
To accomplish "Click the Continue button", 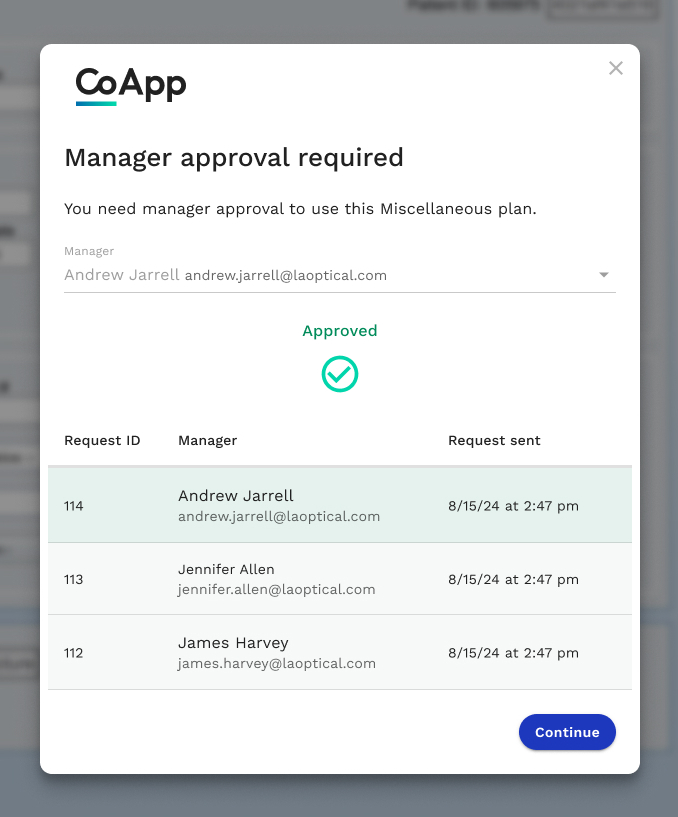I will click(x=567, y=732).
